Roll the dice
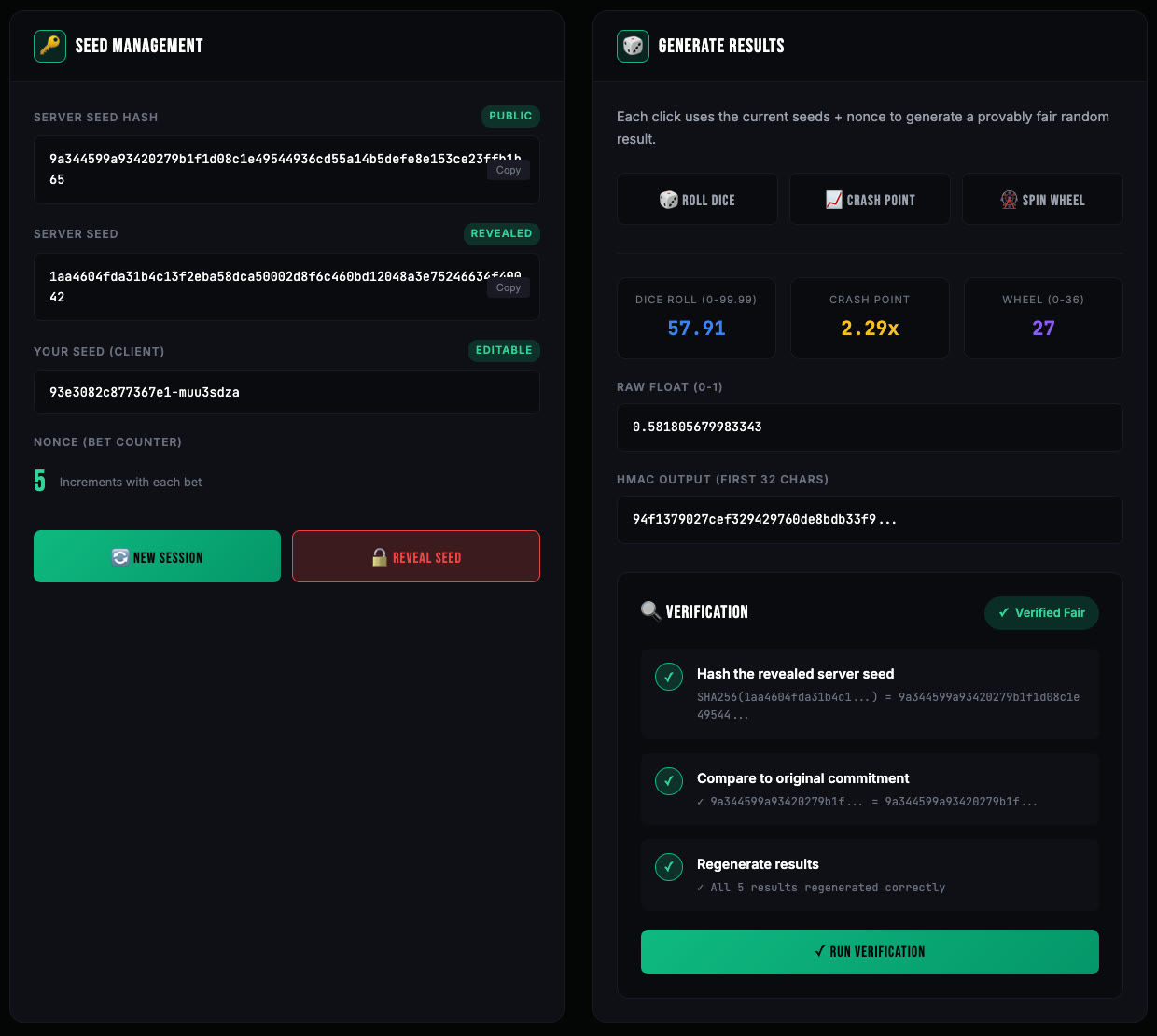 pyautogui.click(x=697, y=199)
